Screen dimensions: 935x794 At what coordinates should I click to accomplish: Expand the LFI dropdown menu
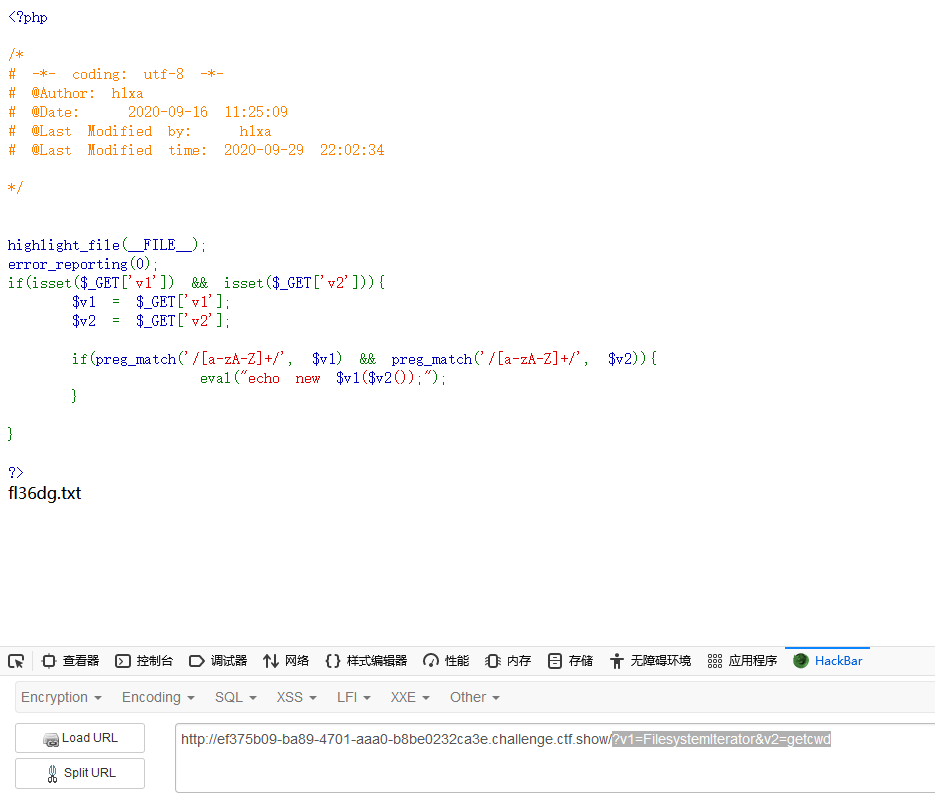(354, 697)
